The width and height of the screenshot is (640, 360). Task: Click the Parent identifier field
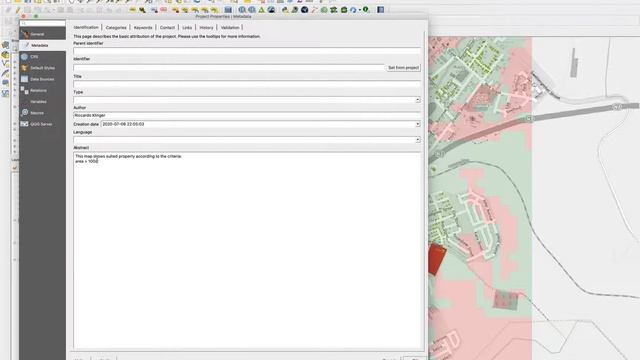247,51
